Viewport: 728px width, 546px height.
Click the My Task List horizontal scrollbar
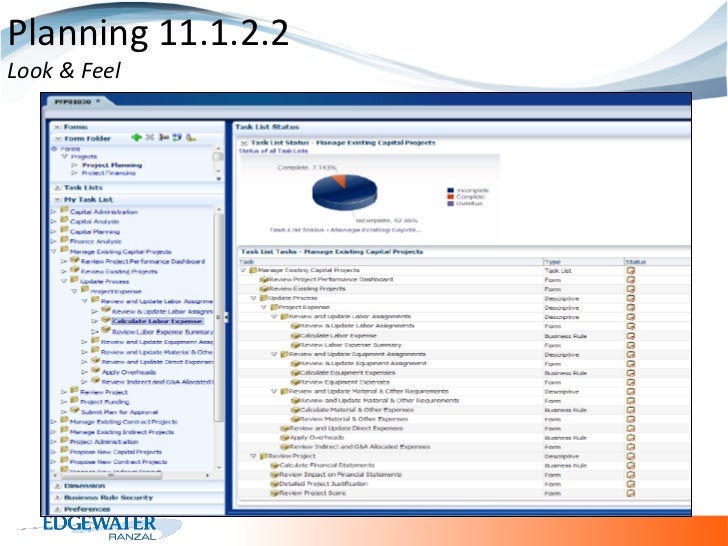tap(111, 475)
